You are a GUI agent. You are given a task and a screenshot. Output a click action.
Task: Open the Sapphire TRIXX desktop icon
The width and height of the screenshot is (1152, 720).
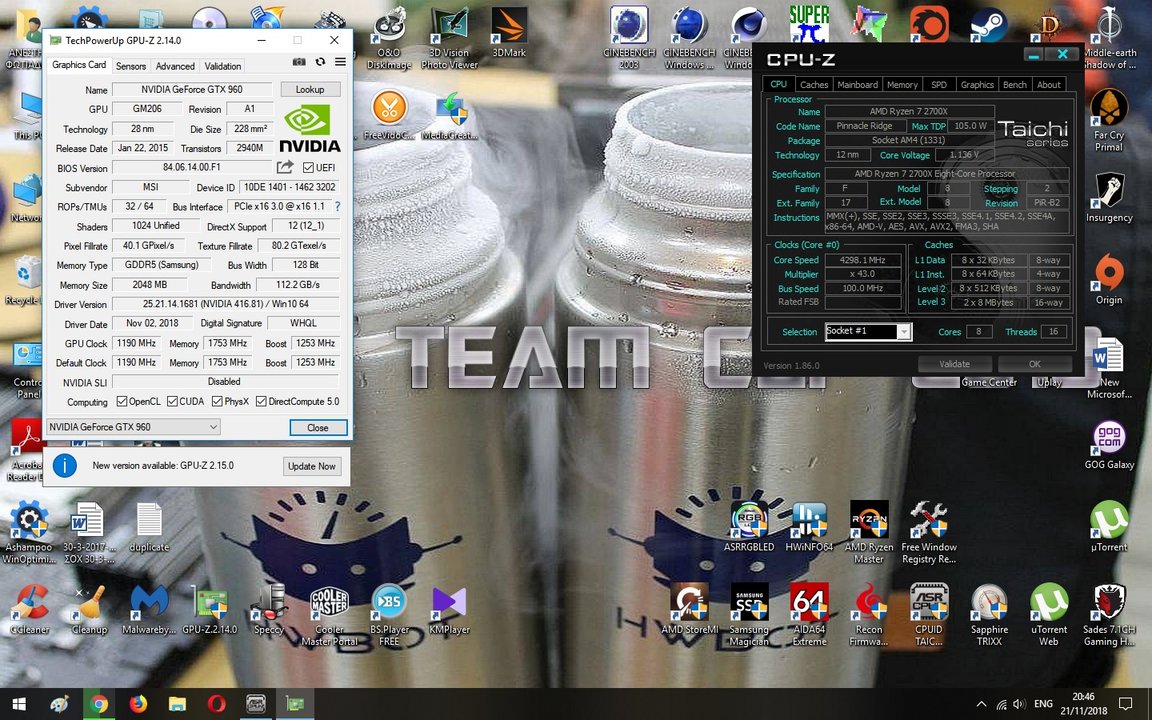[x=989, y=614]
